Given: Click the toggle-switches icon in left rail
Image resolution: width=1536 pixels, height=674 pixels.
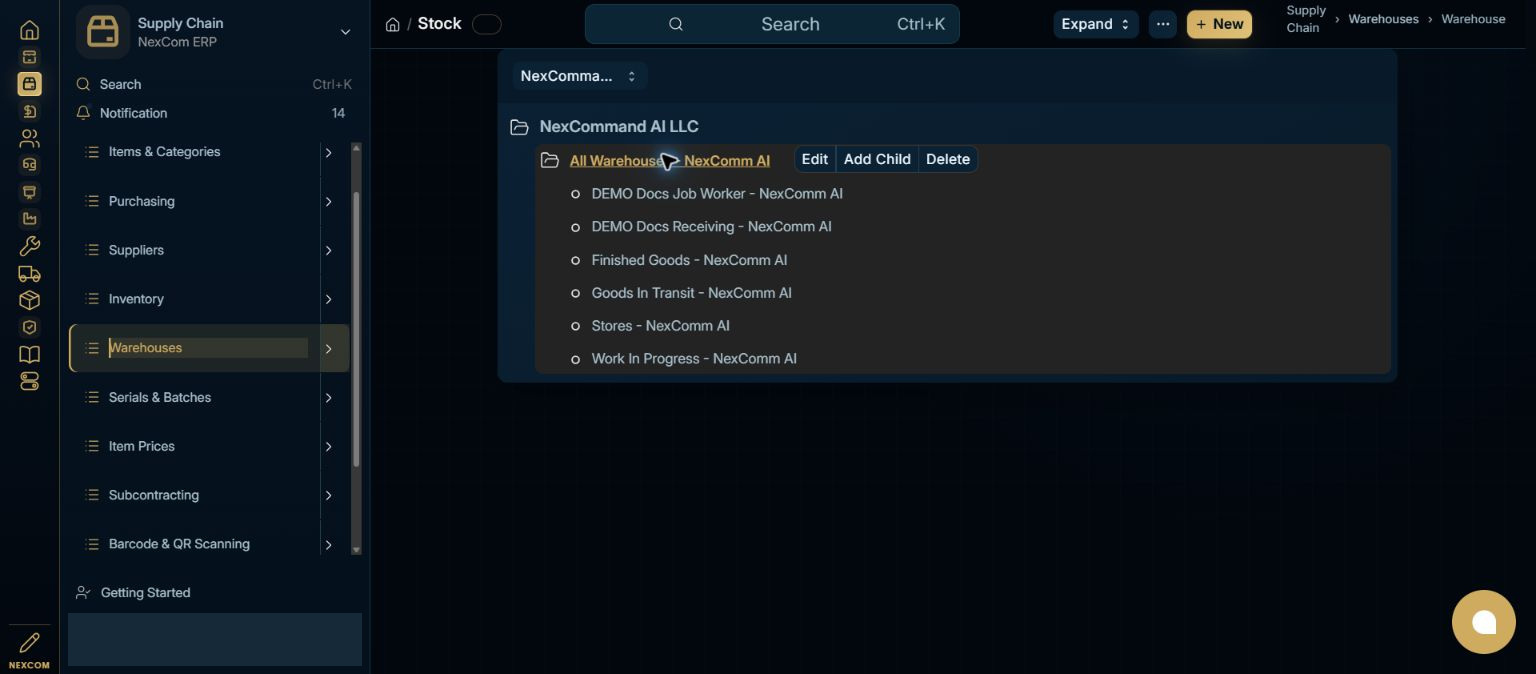Looking at the screenshot, I should (x=29, y=381).
